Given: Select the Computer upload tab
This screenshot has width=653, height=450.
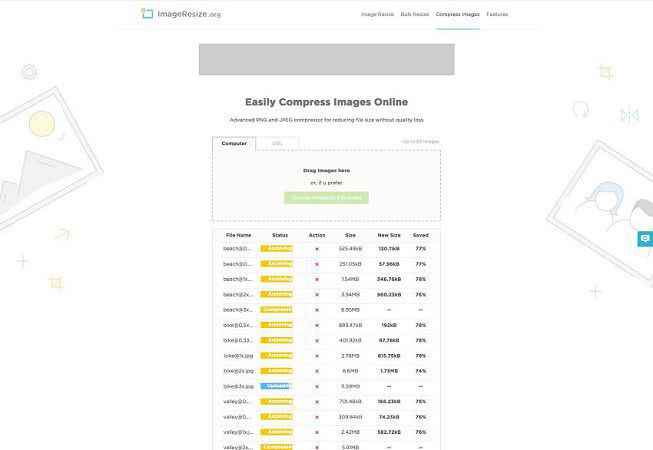Looking at the screenshot, I should (234, 143).
